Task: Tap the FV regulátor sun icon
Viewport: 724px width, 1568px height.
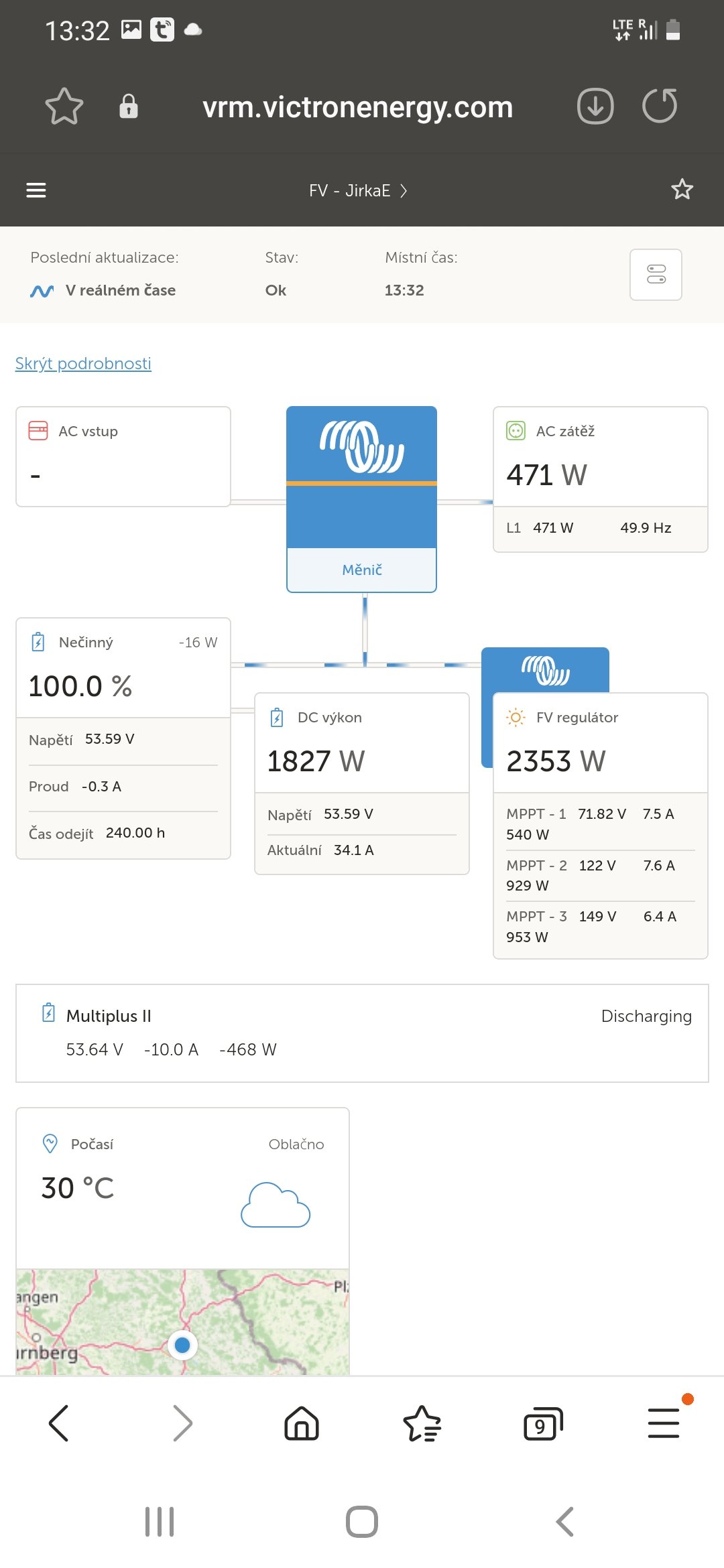Action: point(516,718)
